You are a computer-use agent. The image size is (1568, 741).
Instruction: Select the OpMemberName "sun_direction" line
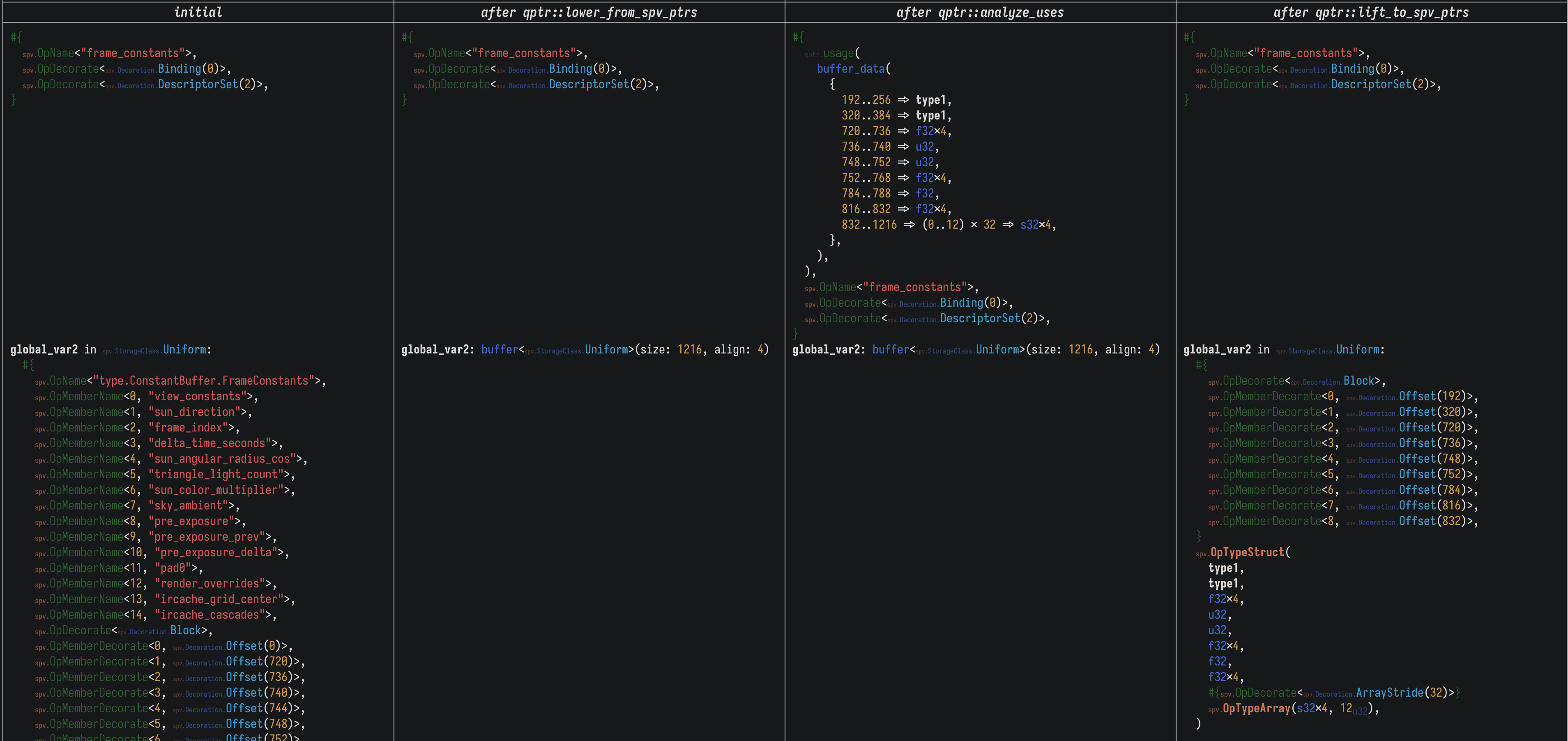click(x=144, y=412)
